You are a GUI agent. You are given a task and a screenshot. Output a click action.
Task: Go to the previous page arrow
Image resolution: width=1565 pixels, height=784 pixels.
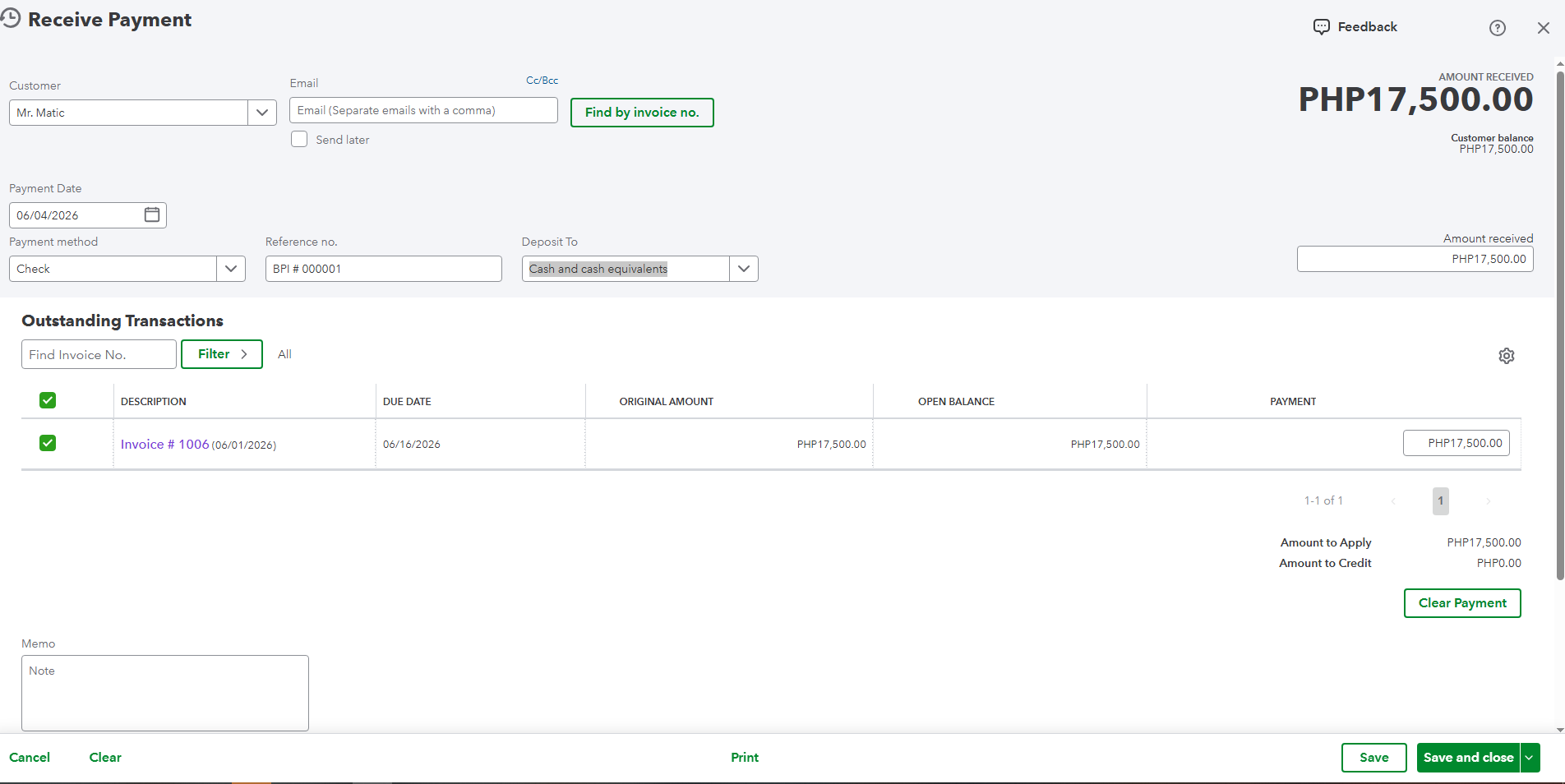coord(1393,501)
